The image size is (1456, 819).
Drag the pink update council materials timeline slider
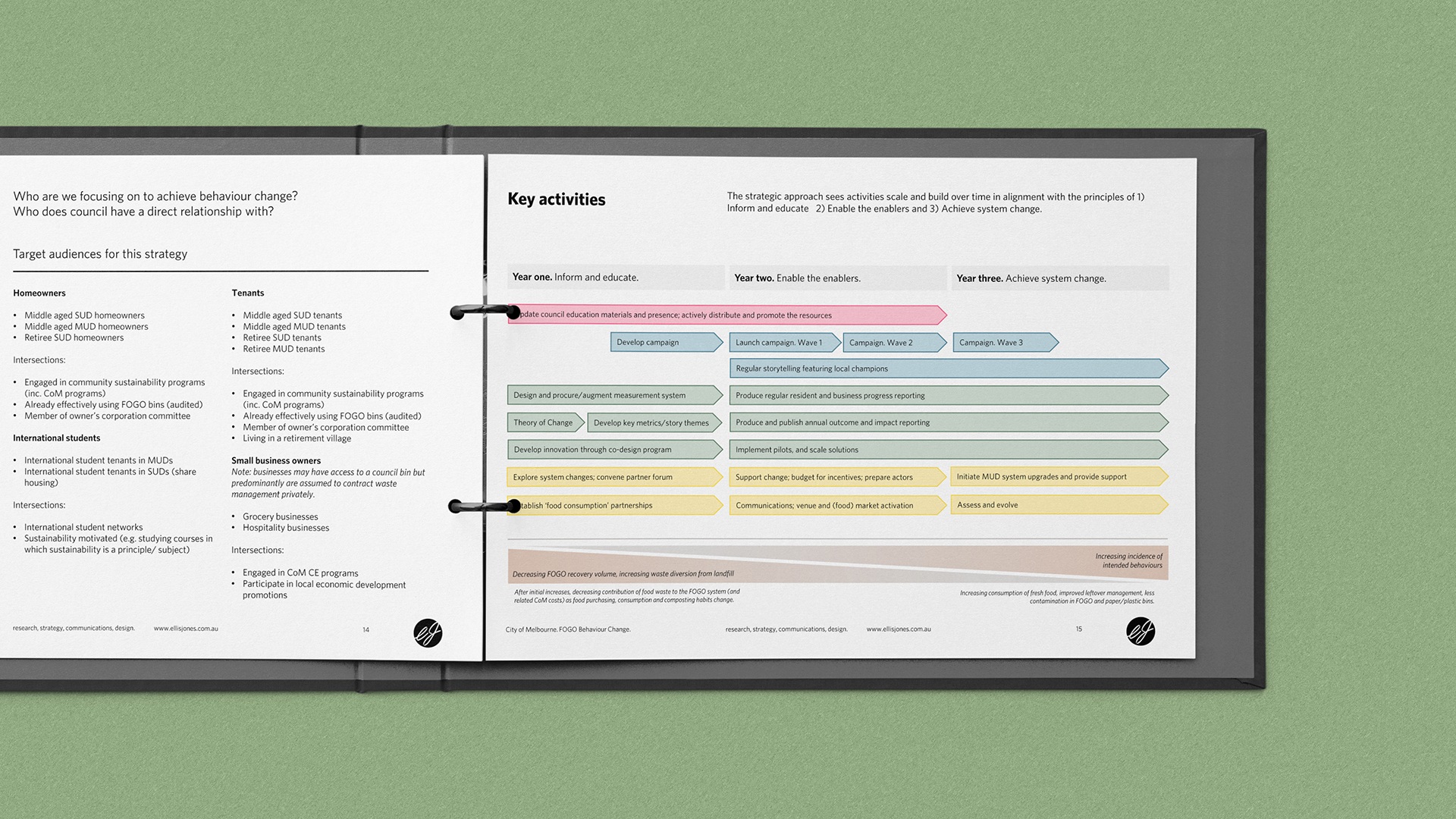tap(724, 314)
